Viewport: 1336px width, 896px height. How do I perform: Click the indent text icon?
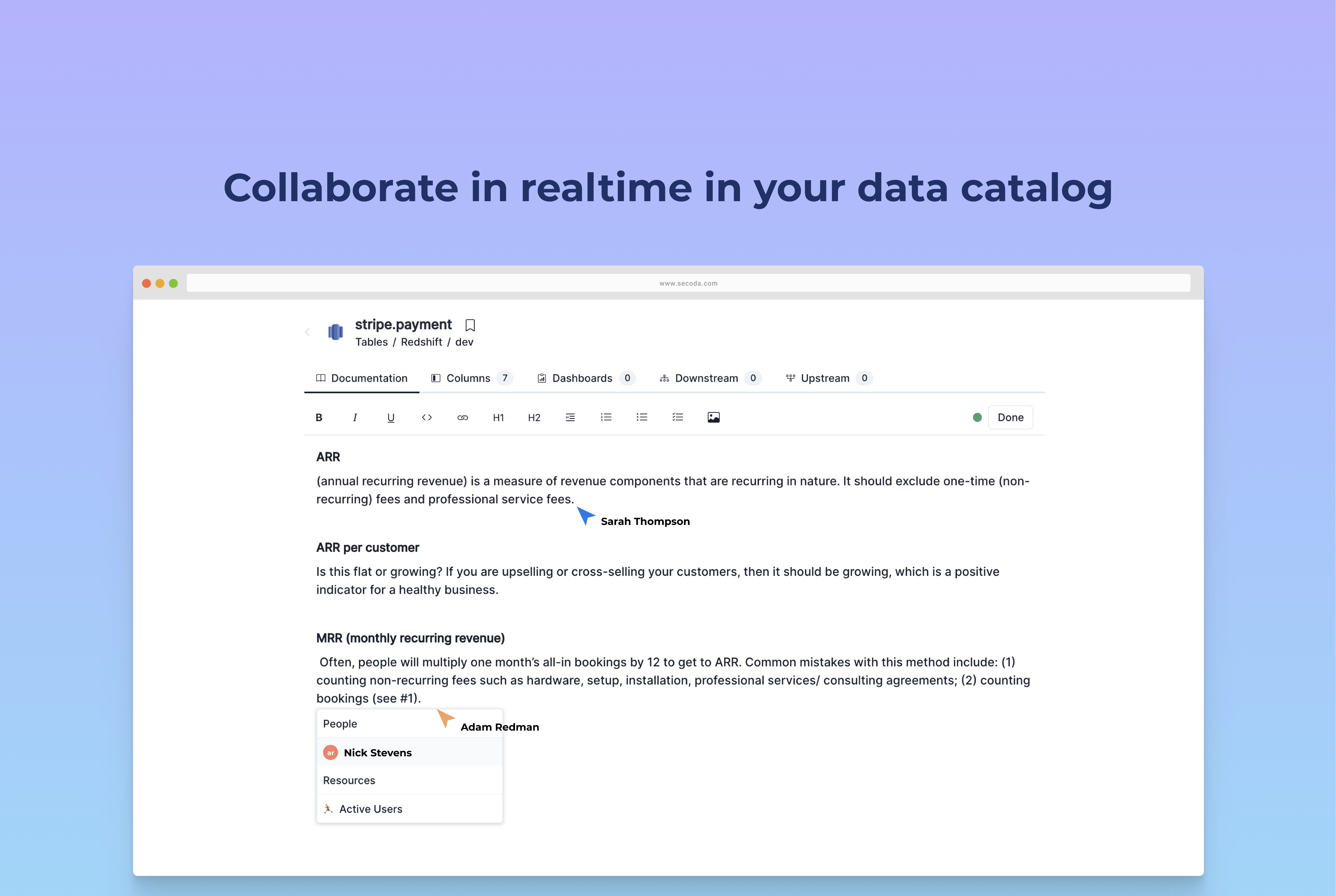pyautogui.click(x=570, y=418)
